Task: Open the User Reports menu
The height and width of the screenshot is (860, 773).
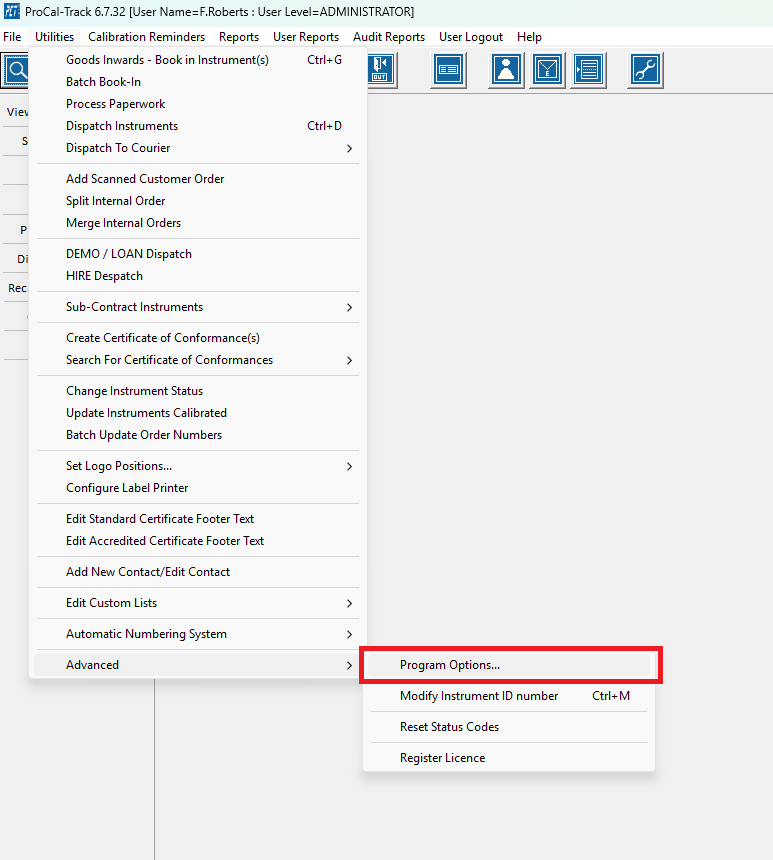Action: (306, 37)
